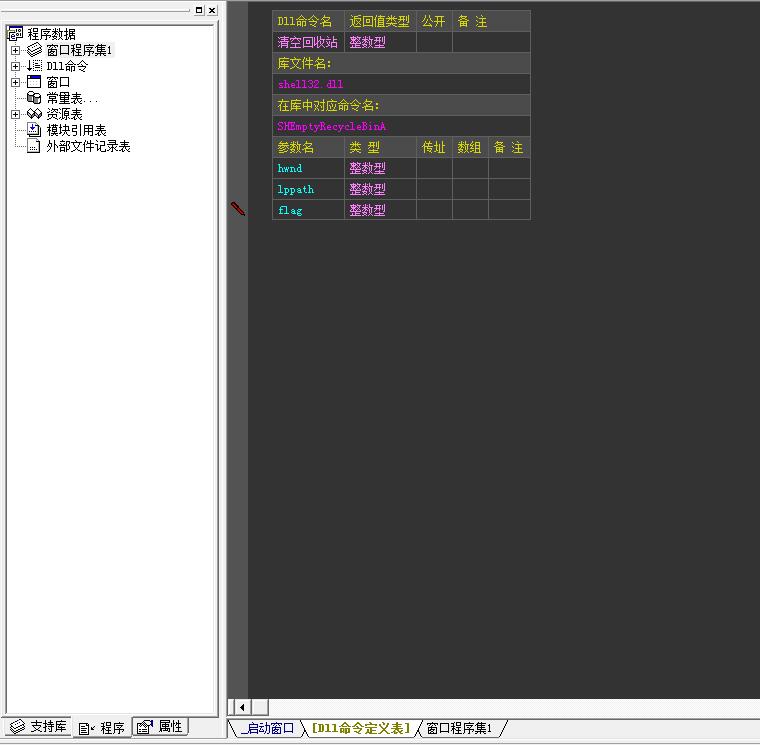The image size is (760, 745).
Task: Toggle the 数组 cell for lppath
Action: (x=470, y=190)
